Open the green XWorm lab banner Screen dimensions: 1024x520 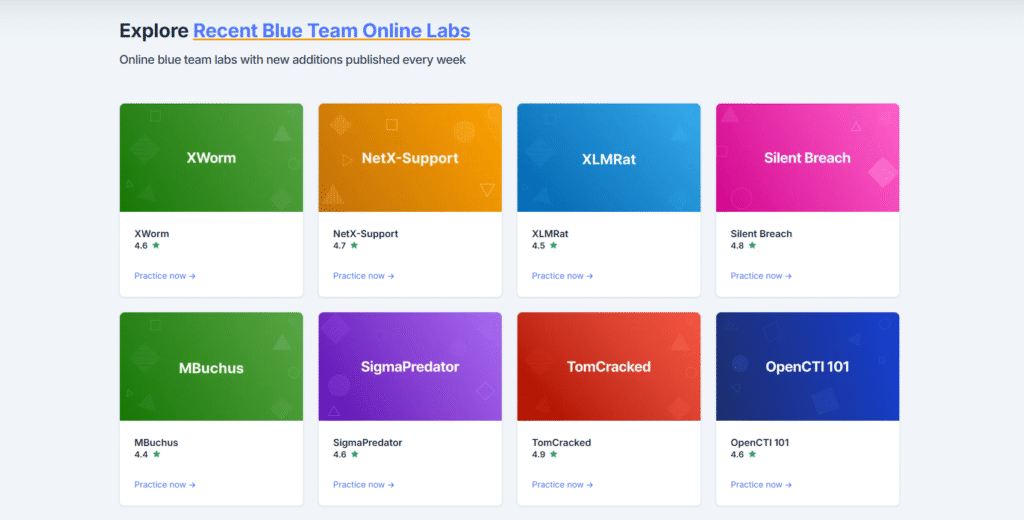[211, 157]
